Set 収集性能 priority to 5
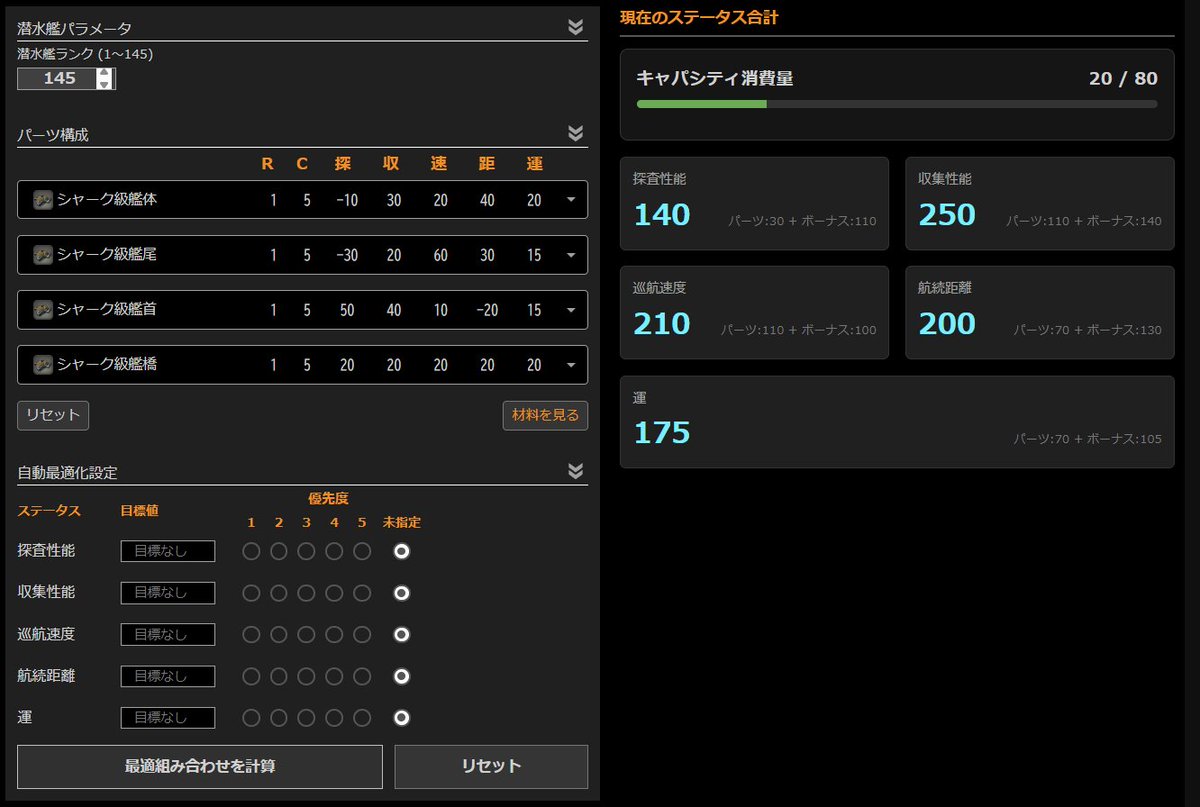Viewport: 1200px width, 807px height. tap(362, 593)
